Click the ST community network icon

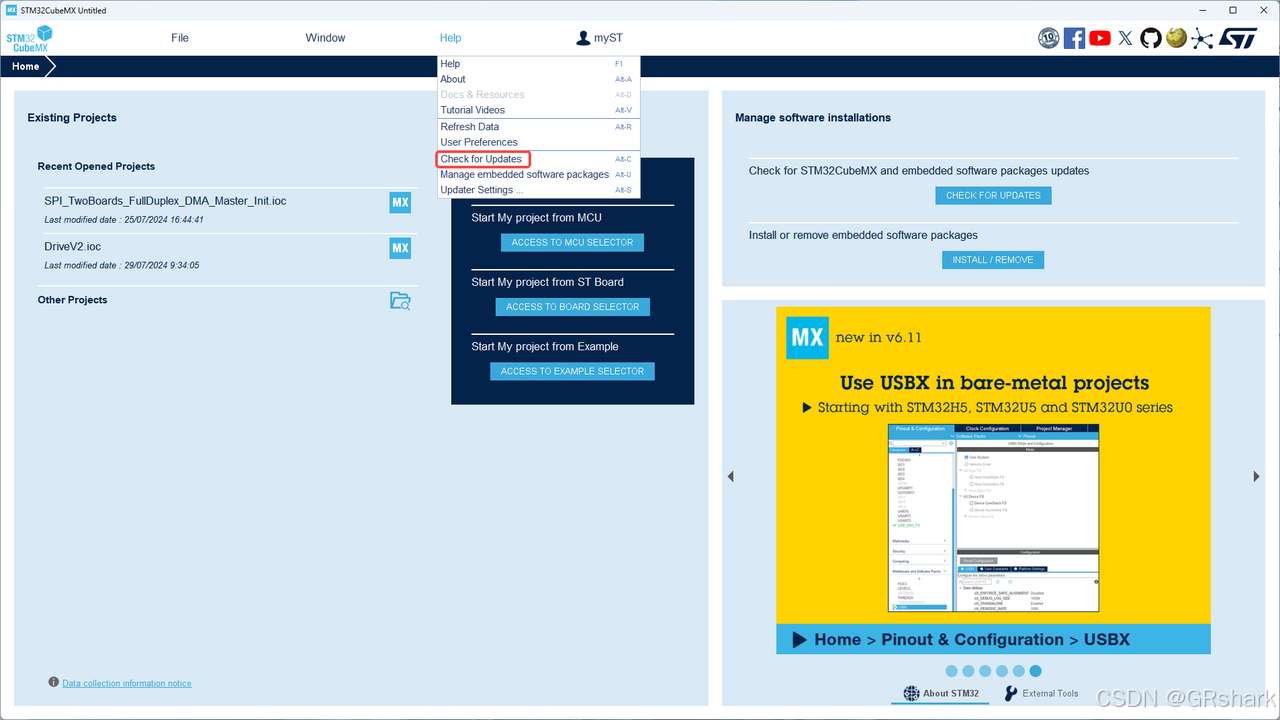point(1201,38)
